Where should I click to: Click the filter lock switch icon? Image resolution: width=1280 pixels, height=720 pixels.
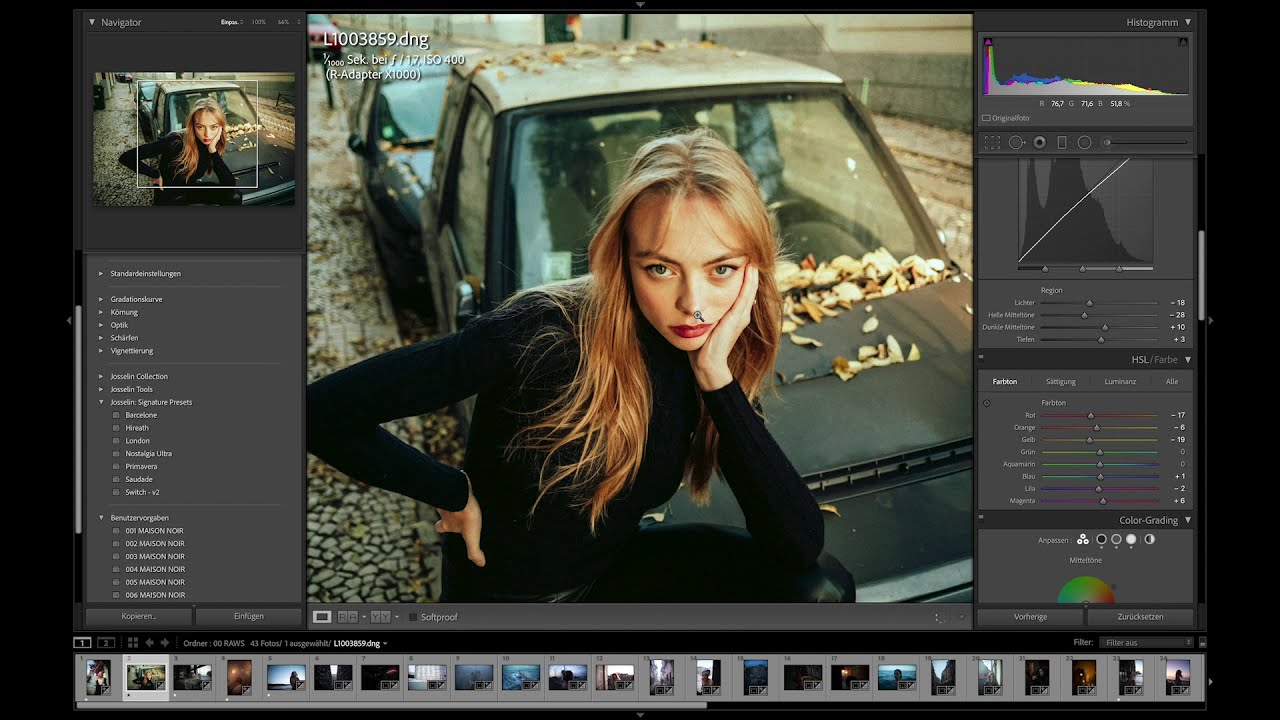pyautogui.click(x=1202, y=642)
